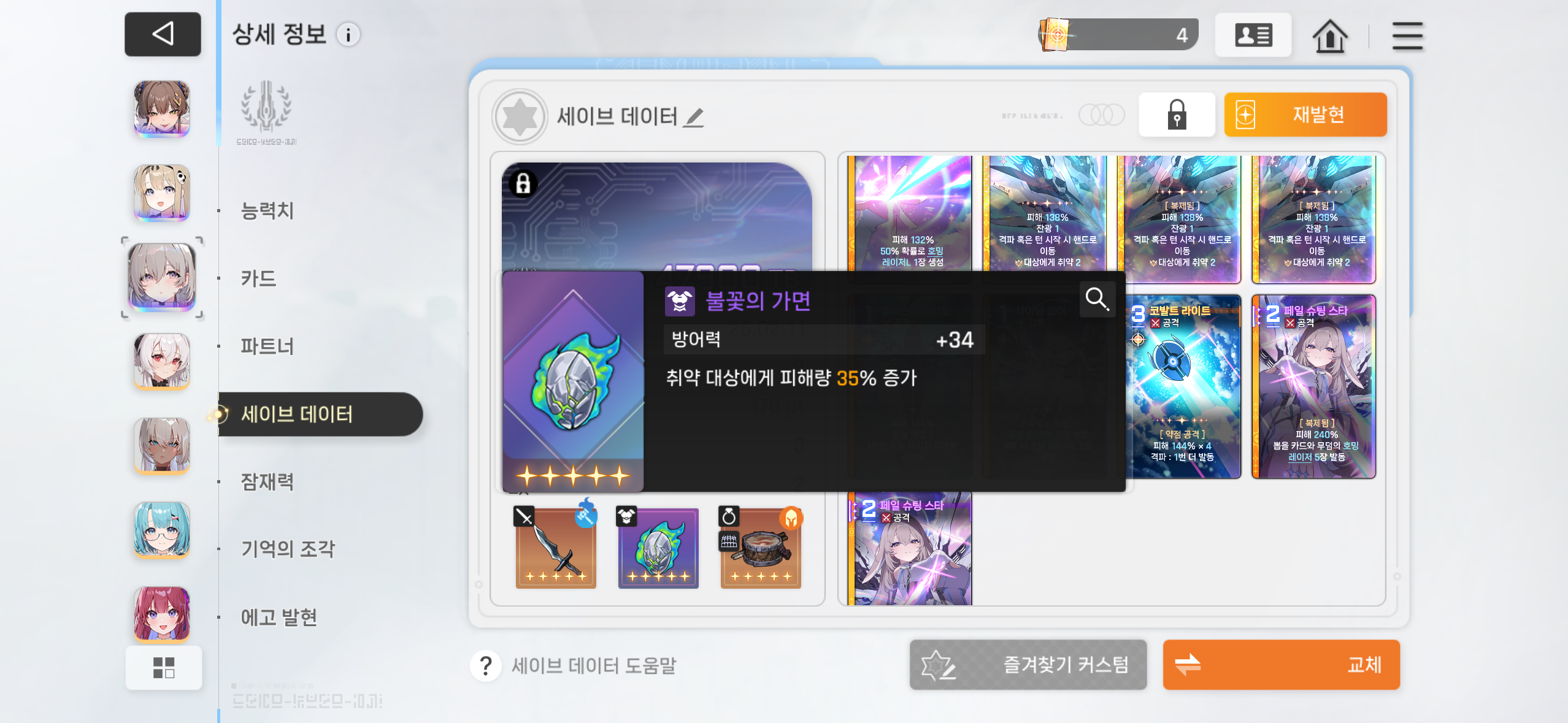Image resolution: width=1568 pixels, height=723 pixels.
Task: Select the red-eyed white-haired character portrait
Action: coord(162,361)
